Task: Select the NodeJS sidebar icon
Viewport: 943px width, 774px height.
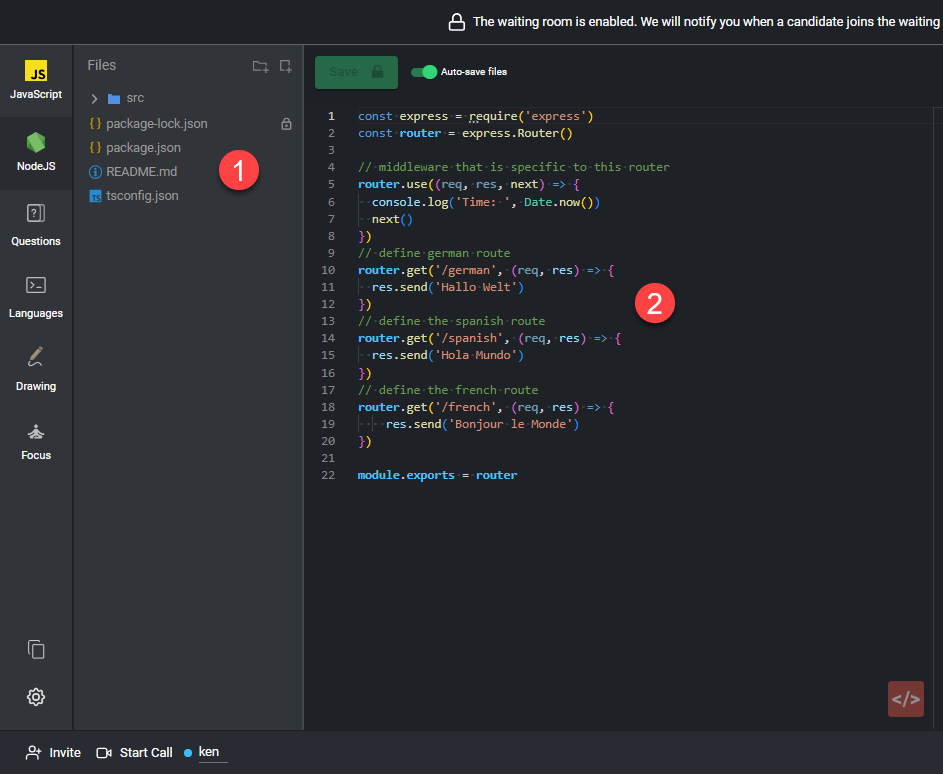Action: click(x=36, y=152)
